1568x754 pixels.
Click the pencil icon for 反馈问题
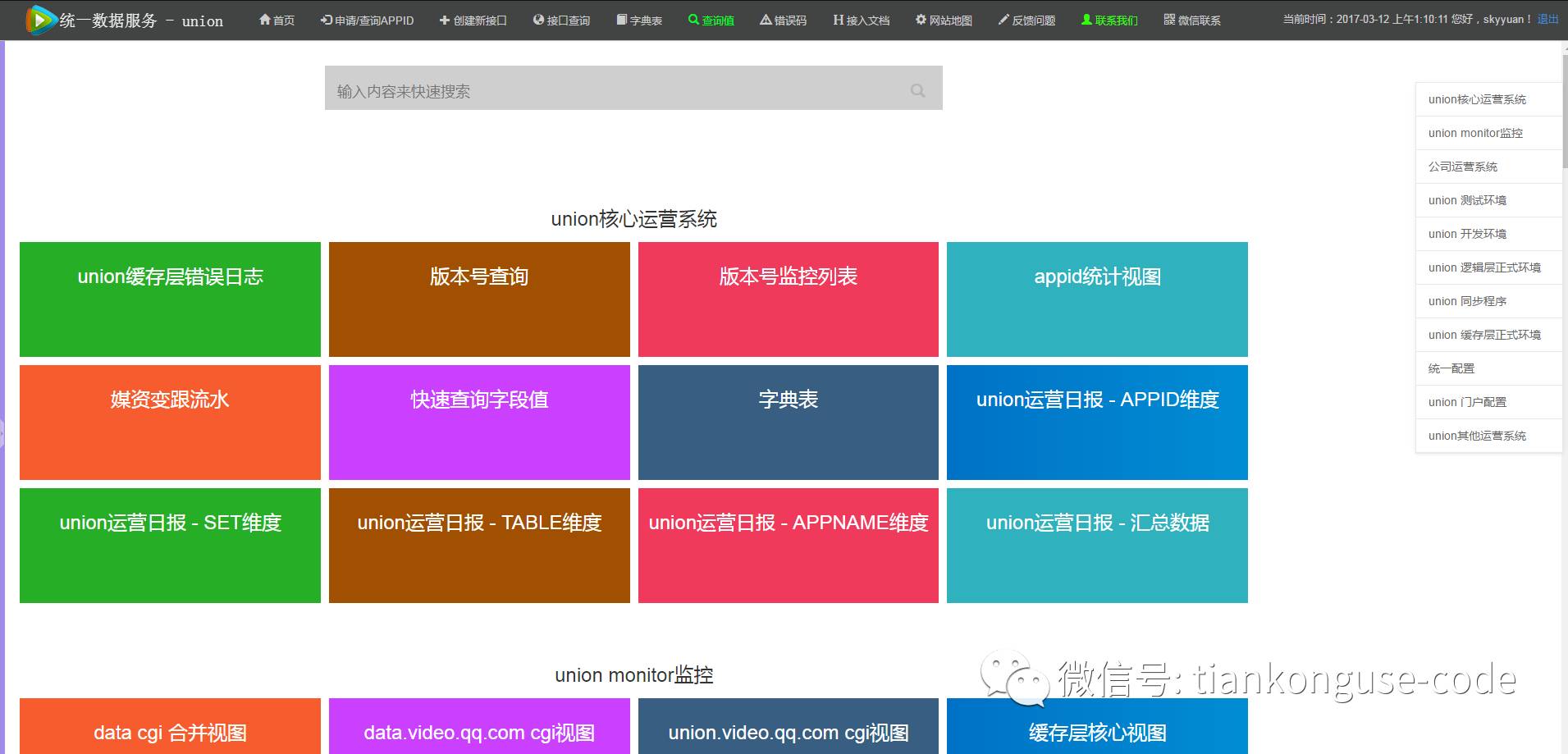1003,20
